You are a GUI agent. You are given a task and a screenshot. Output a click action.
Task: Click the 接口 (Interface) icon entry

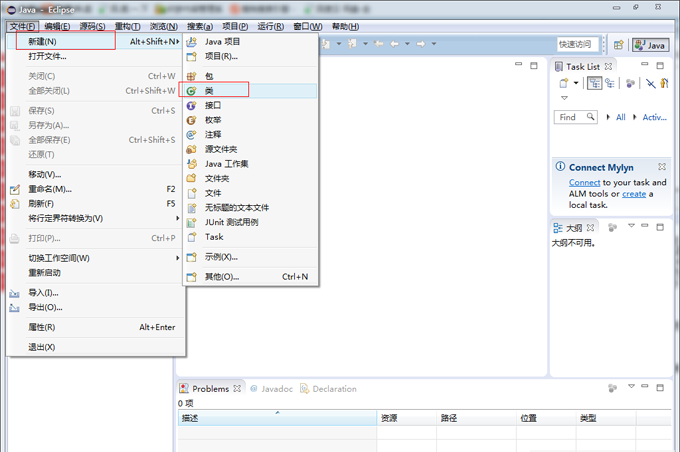[192, 105]
